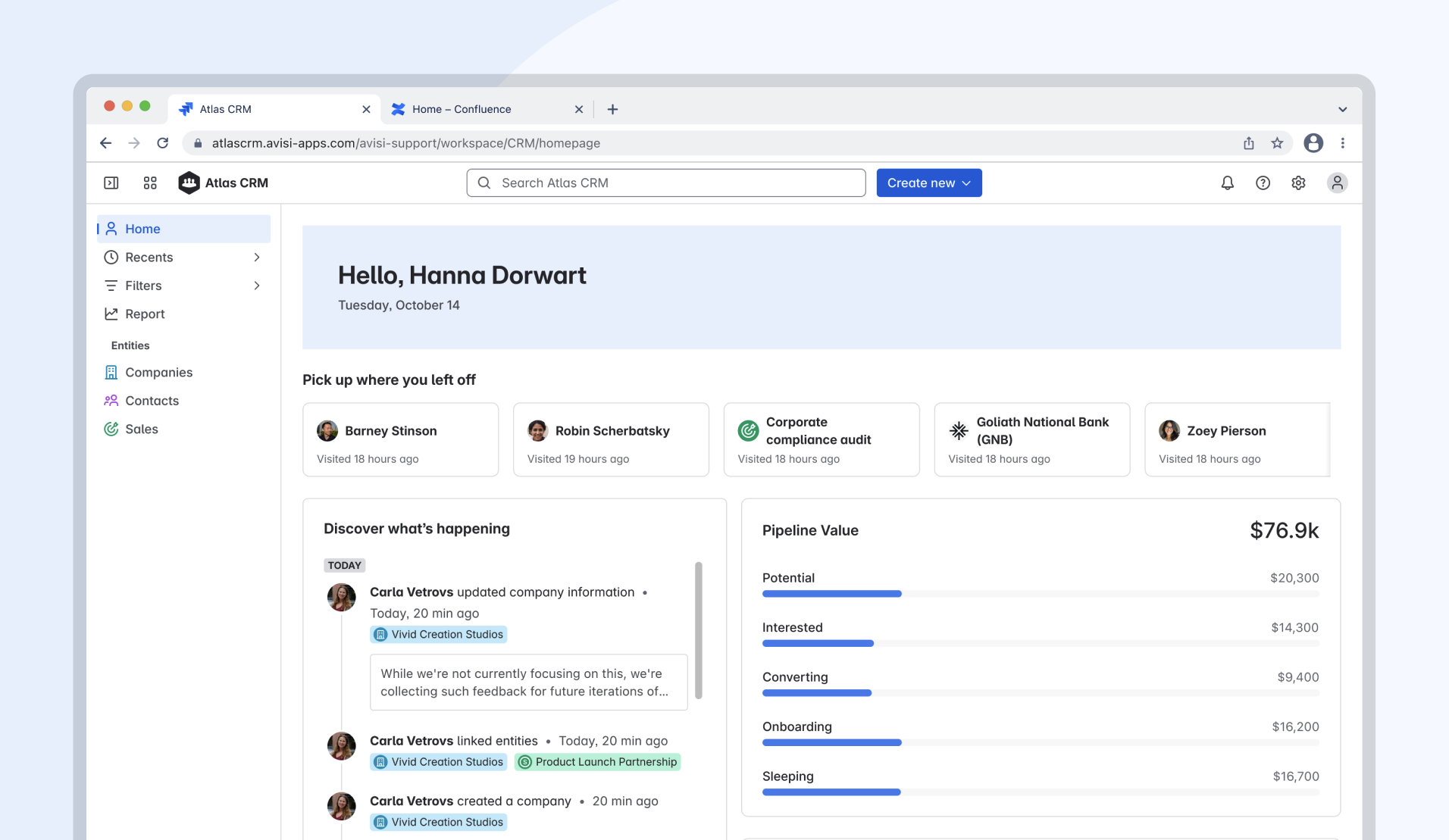Click Goliath National Bank snowflake logo
1449x840 pixels.
959,431
